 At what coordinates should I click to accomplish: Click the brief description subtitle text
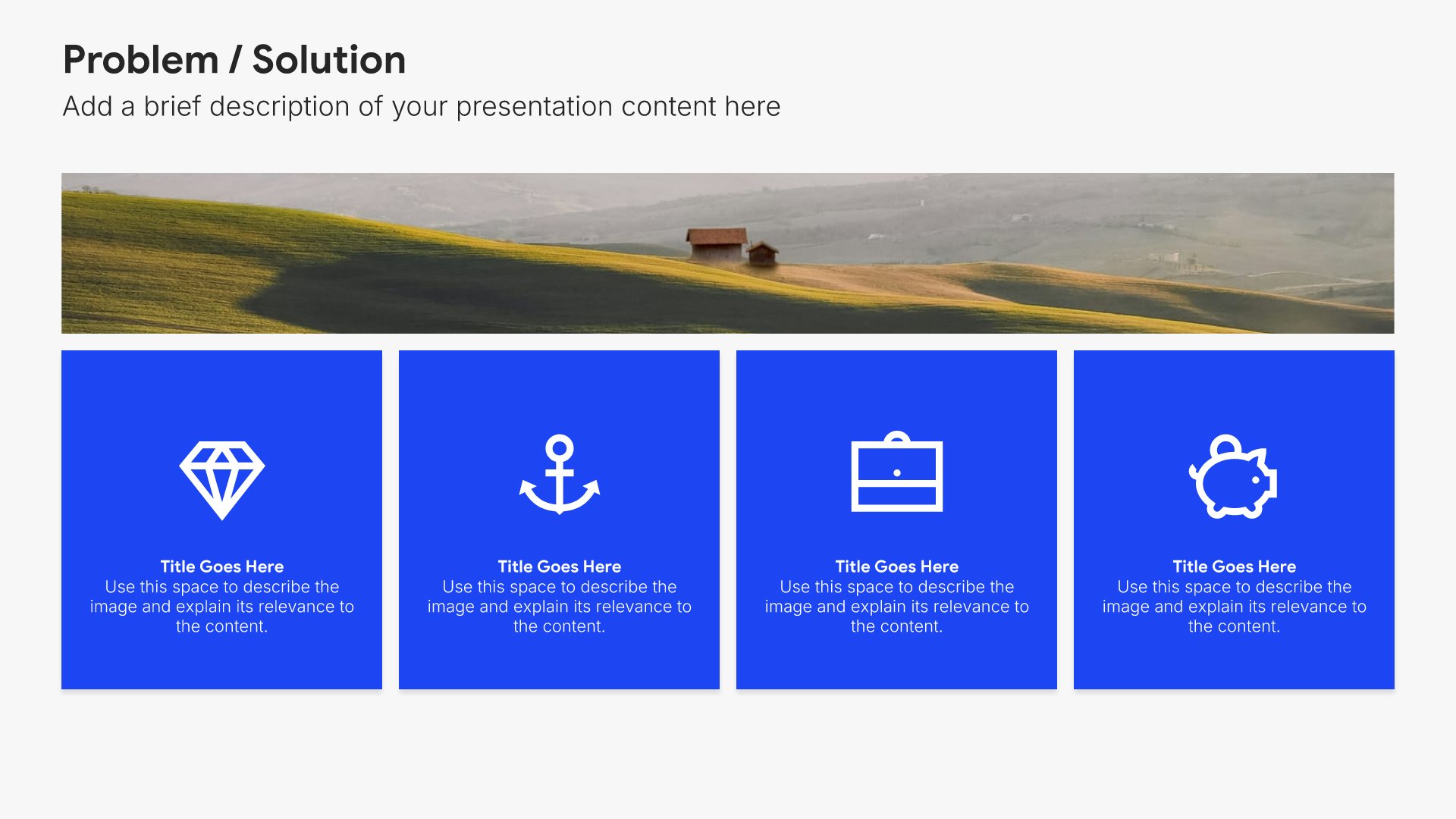coord(422,106)
